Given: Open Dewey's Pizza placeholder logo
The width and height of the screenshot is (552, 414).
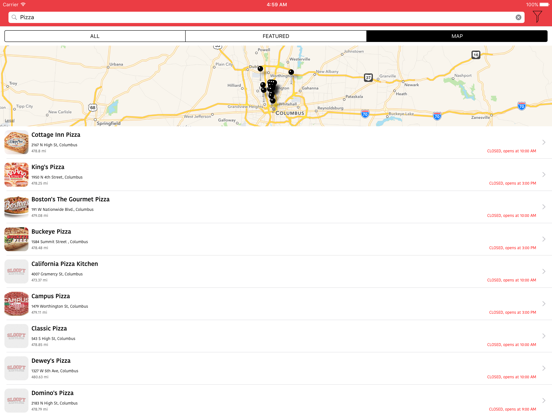Looking at the screenshot, I should [16, 368].
